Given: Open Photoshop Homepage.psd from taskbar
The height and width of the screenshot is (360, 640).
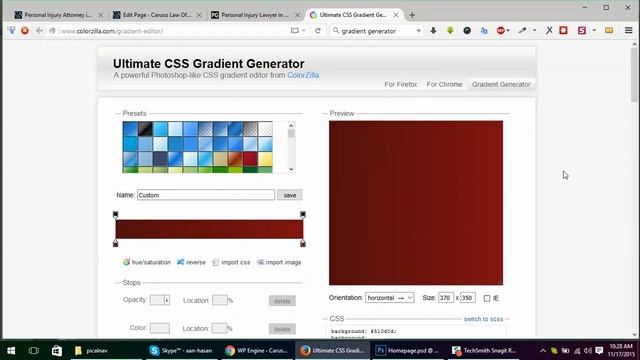Looking at the screenshot, I should coord(407,350).
